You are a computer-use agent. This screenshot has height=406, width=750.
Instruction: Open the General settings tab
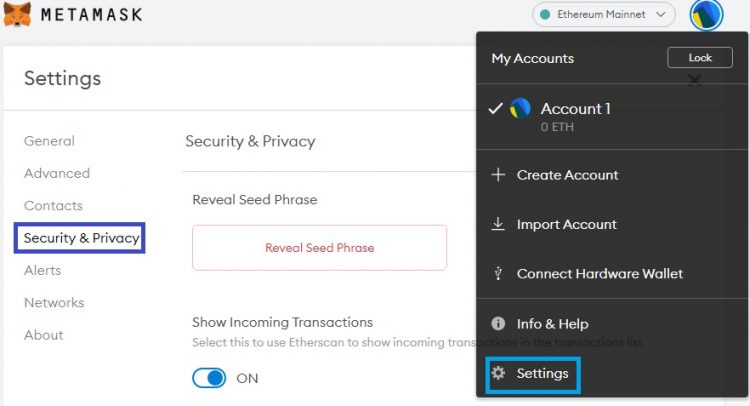(49, 141)
